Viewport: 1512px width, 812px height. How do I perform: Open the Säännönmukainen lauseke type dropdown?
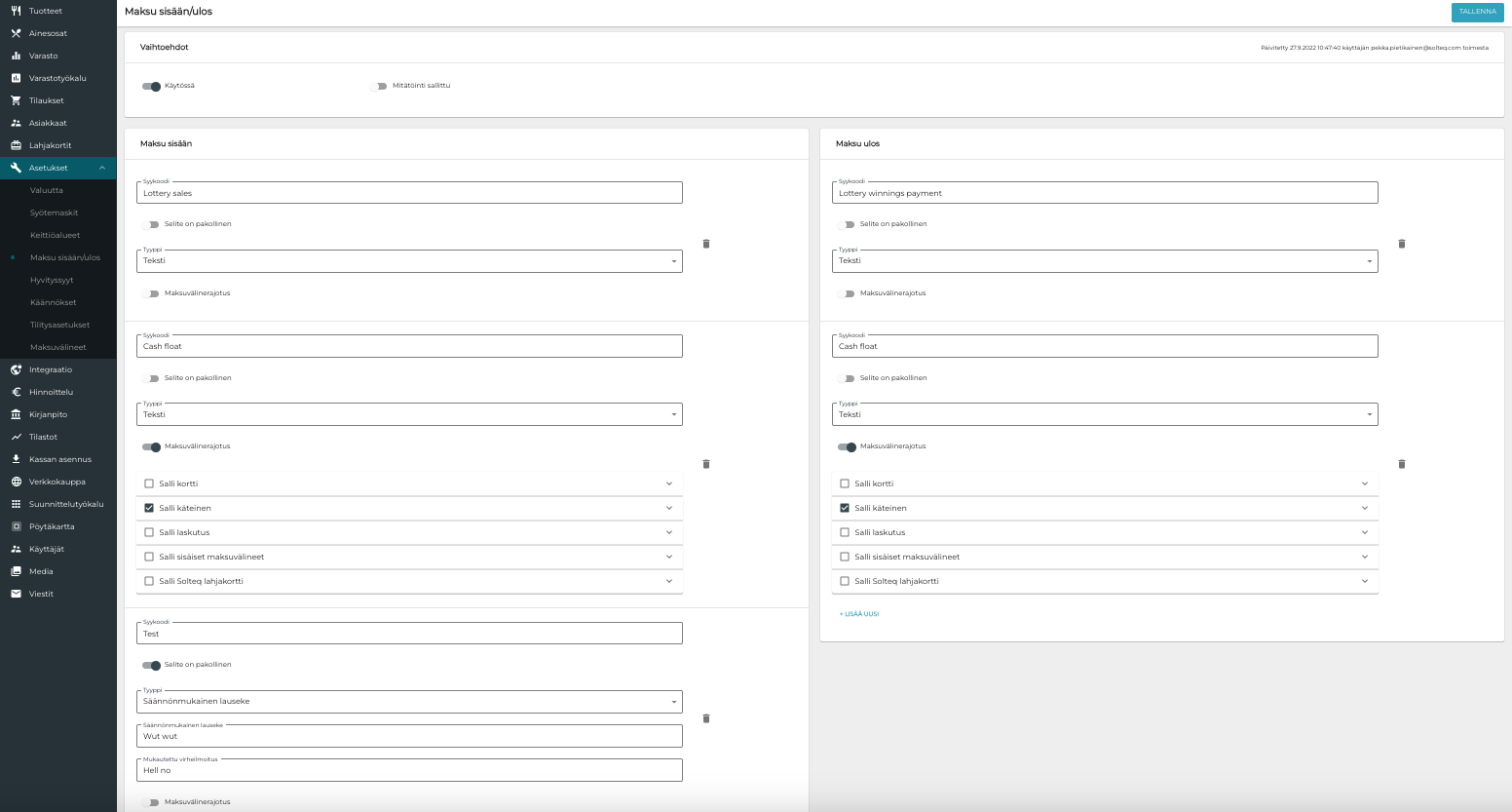pyautogui.click(x=409, y=702)
